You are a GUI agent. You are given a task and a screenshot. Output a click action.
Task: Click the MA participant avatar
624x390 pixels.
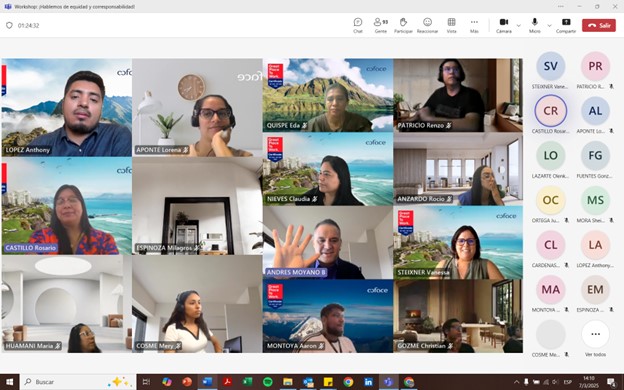click(x=550, y=289)
